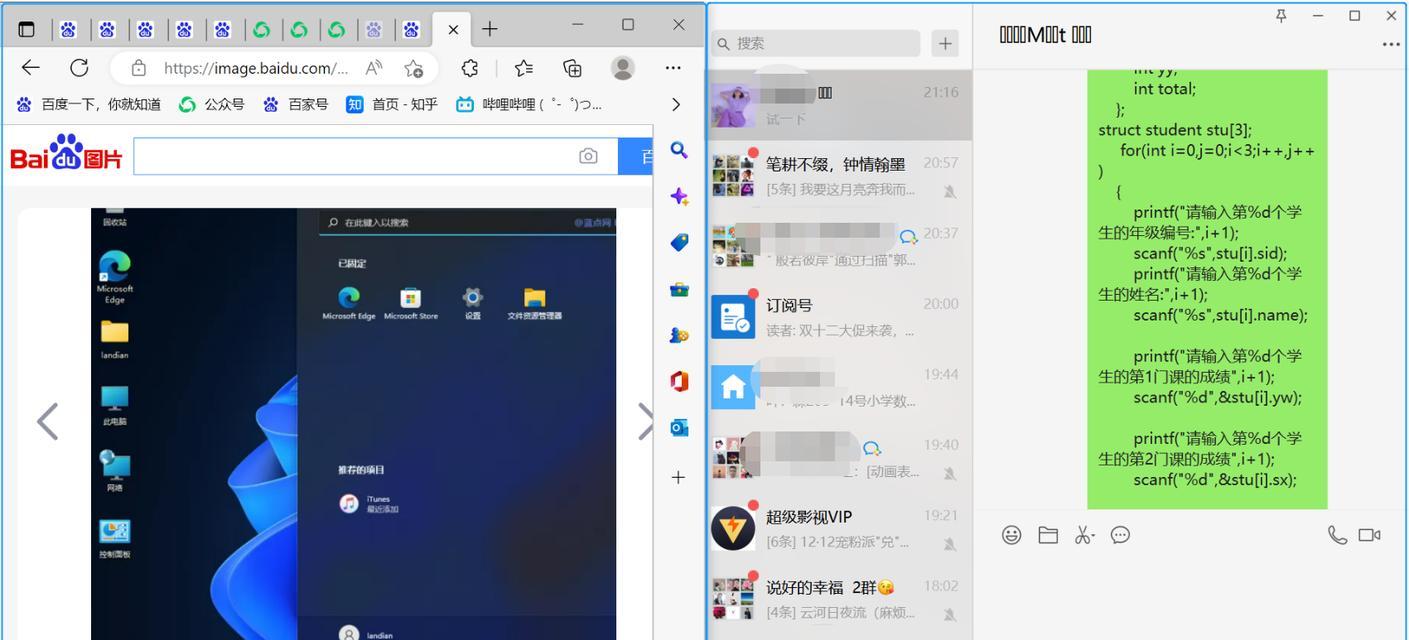Show the previous image with left arrow
Screen dimensions: 1409x640
(47, 421)
